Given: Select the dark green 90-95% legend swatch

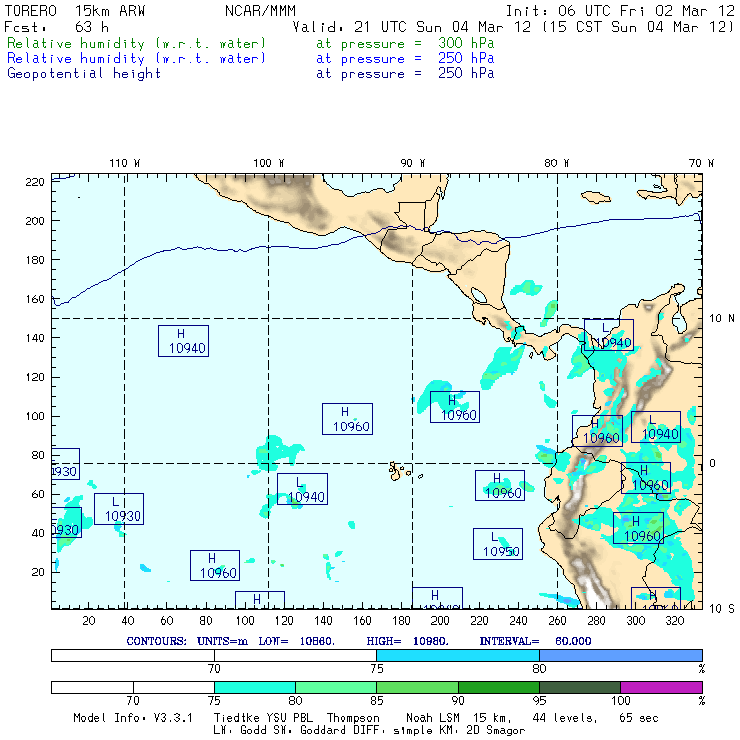Looking at the screenshot, I should click(498, 687).
